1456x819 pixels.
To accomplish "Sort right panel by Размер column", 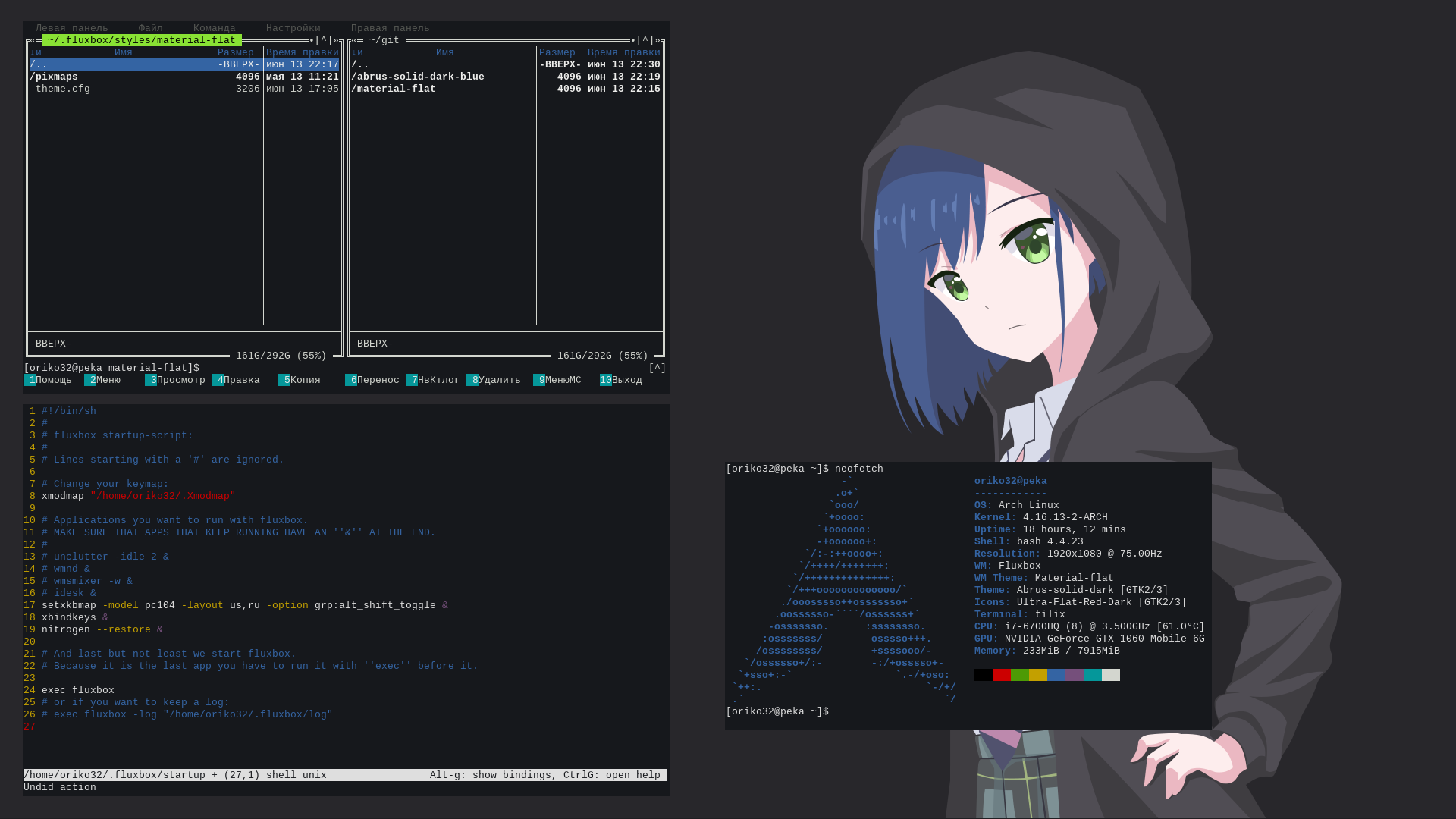I will [557, 52].
